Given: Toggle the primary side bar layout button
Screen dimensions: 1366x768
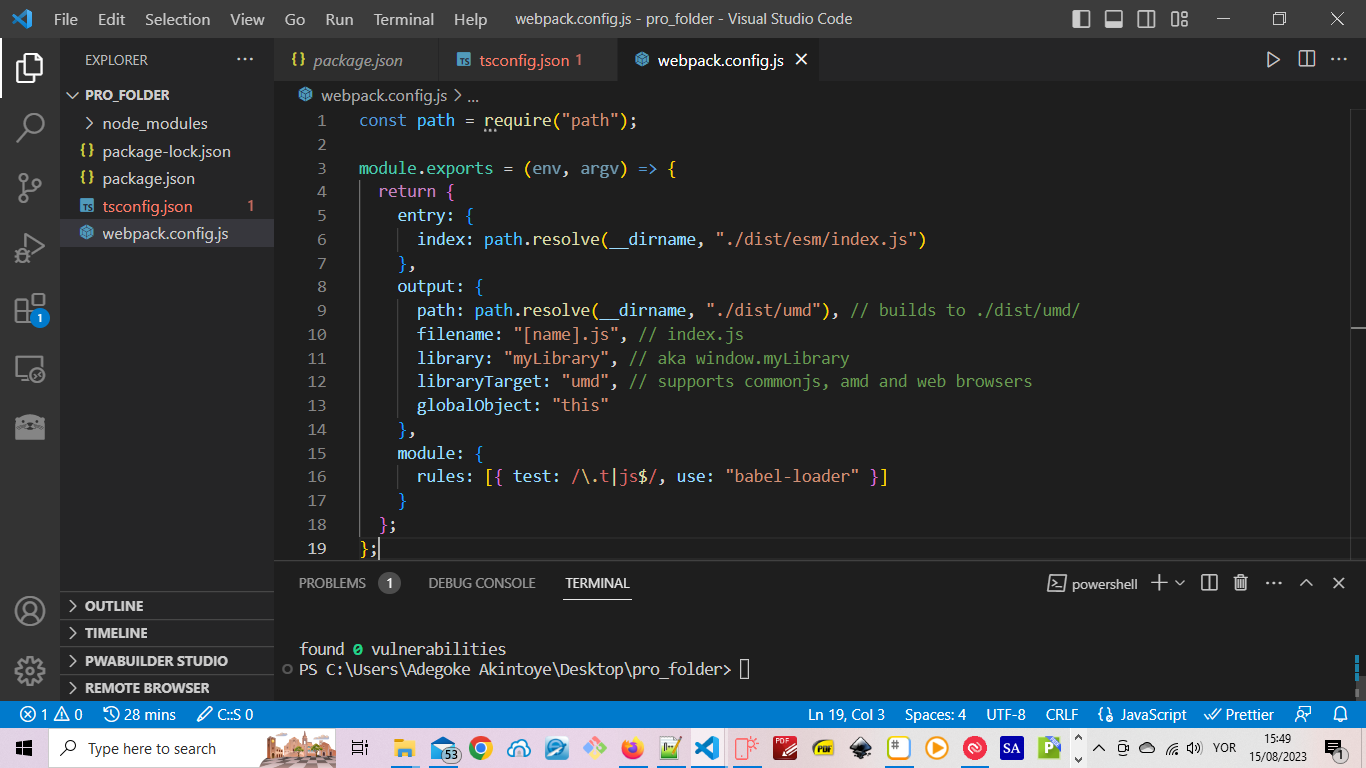Looking at the screenshot, I should [1081, 20].
